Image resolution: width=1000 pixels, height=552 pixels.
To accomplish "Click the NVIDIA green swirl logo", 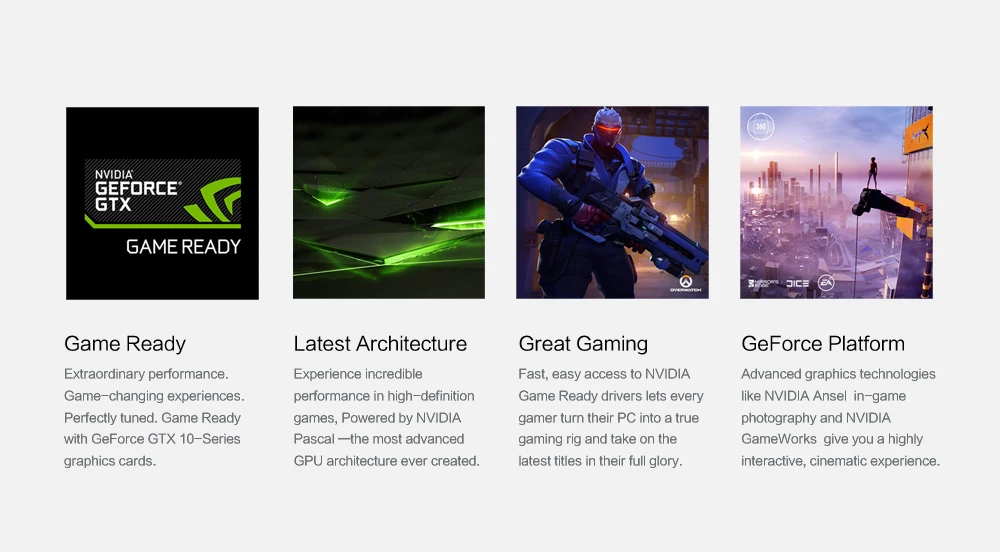I will tap(214, 200).
